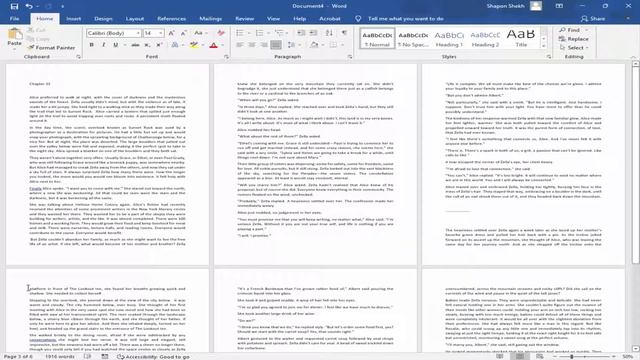Click the Tell me lightbulb icon
This screenshot has width=640, height=360.
pyautogui.click(x=358, y=18)
